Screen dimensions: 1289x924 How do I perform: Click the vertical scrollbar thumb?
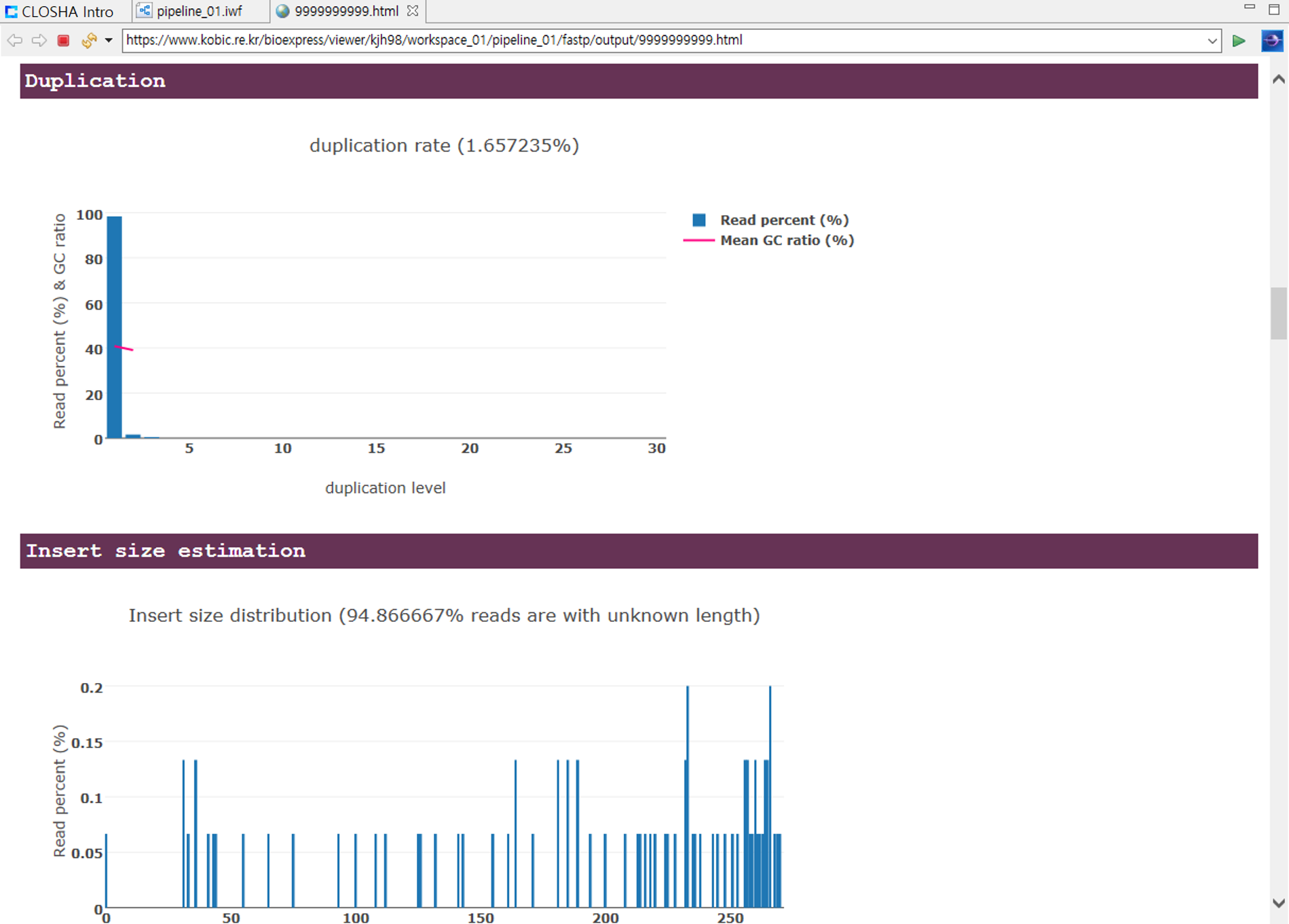(1279, 313)
